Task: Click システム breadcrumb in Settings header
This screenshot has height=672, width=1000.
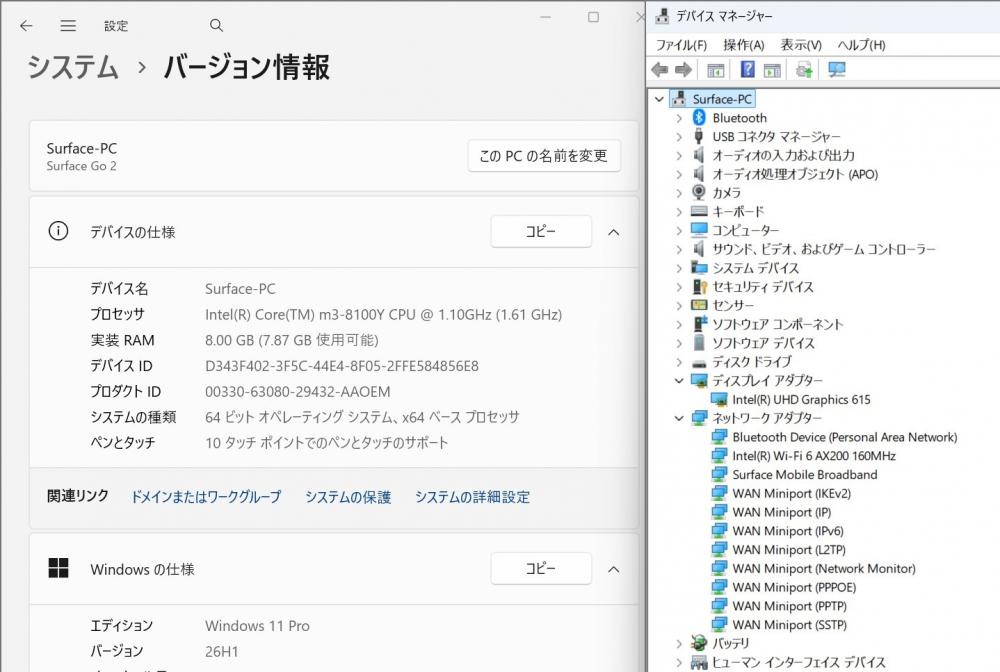Action: click(73, 67)
